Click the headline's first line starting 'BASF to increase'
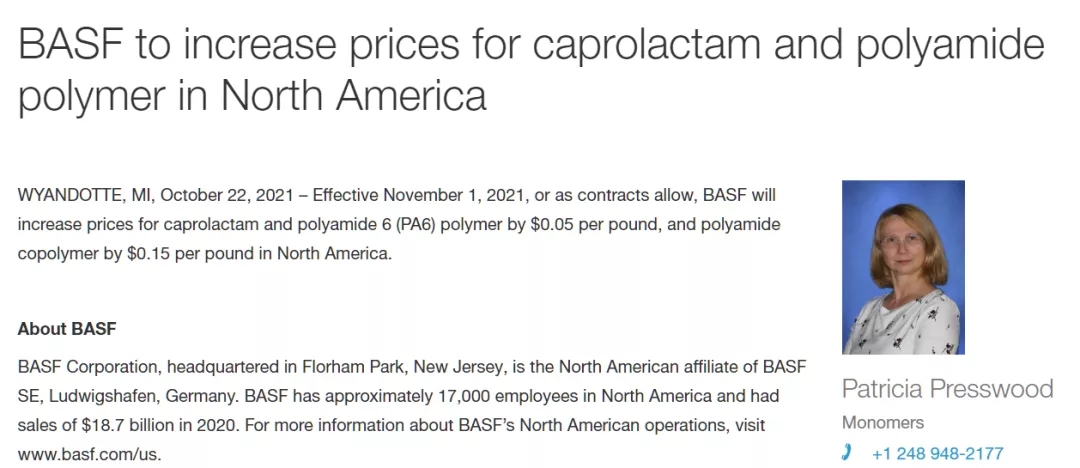1080x468 pixels. point(531,45)
